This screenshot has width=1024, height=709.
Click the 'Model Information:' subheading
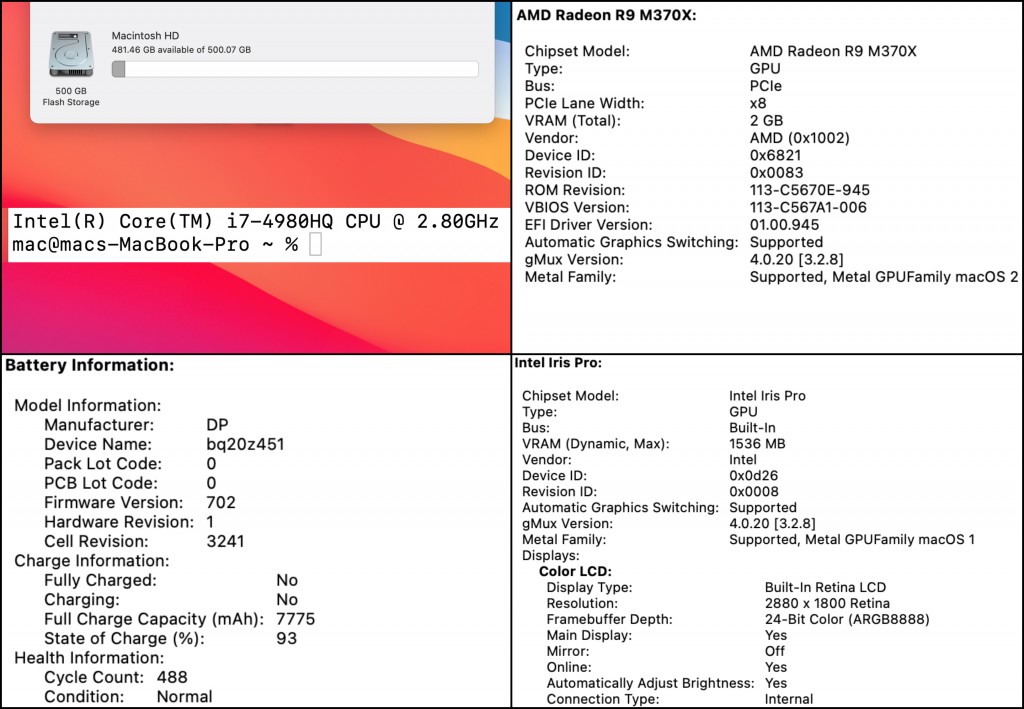coord(88,405)
